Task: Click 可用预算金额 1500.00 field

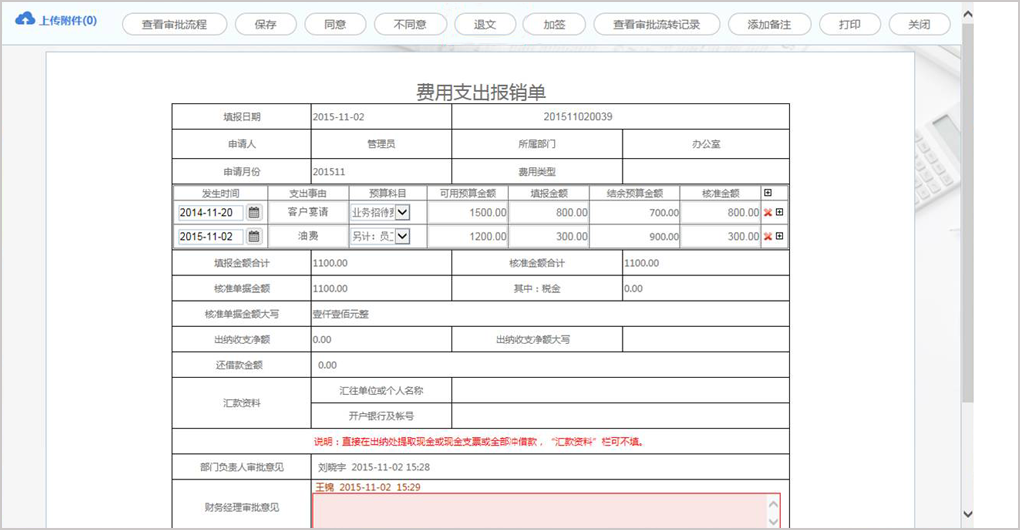Action: [x=468, y=213]
